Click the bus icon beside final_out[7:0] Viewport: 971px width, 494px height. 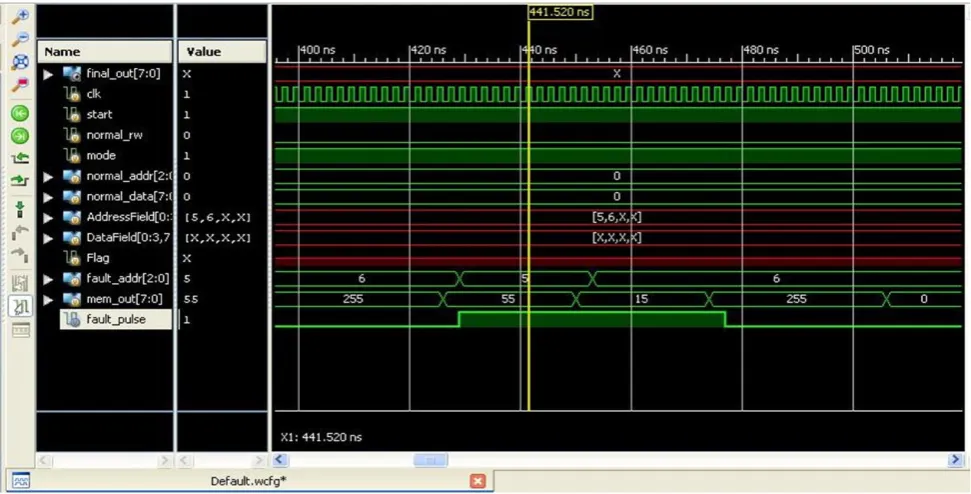72,74
